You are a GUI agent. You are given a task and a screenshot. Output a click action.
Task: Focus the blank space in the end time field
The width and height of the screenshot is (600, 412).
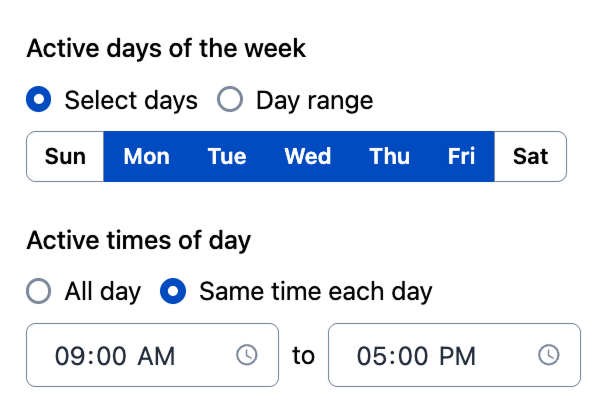coord(507,355)
